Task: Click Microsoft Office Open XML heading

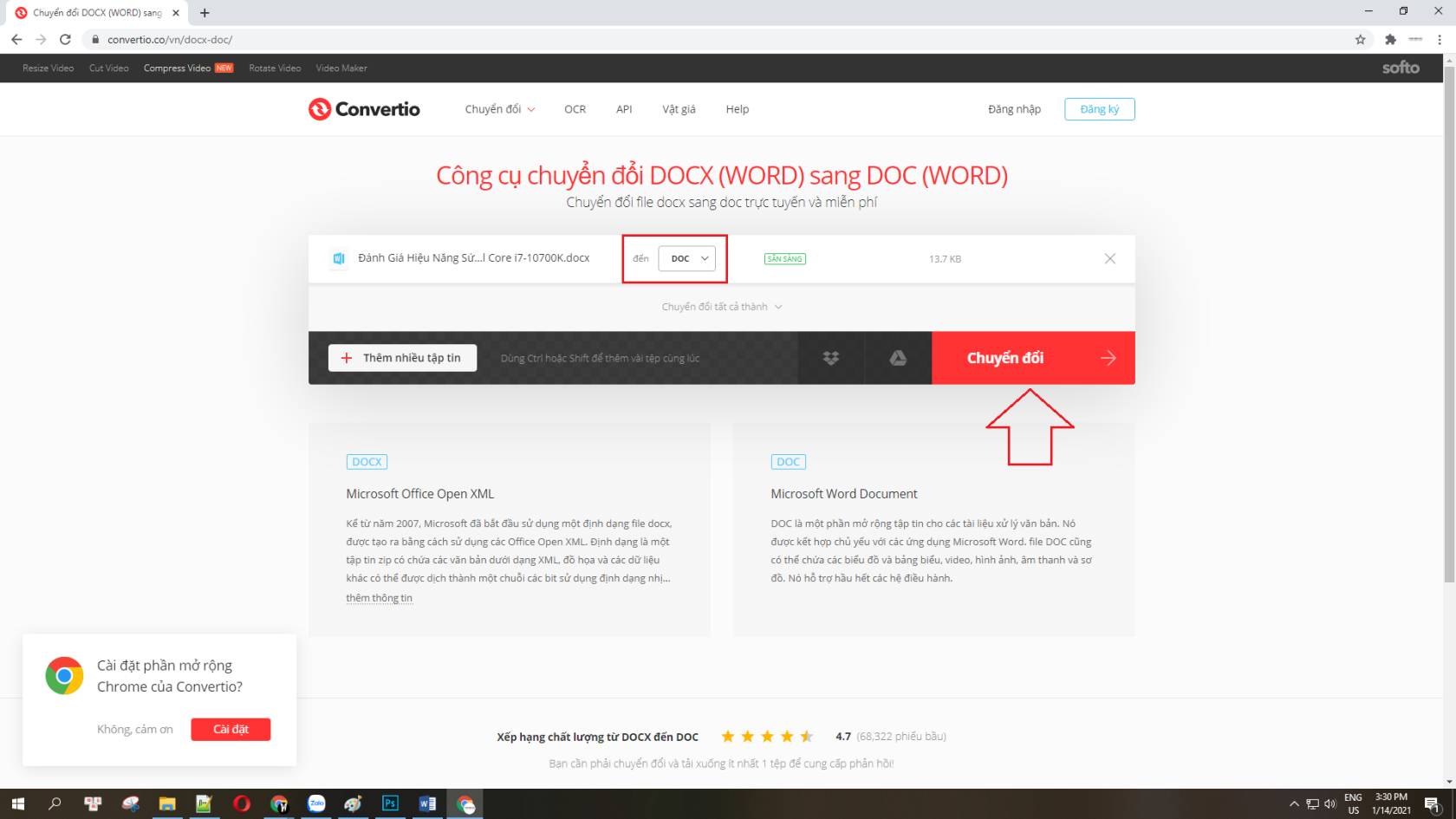Action: 420,494
